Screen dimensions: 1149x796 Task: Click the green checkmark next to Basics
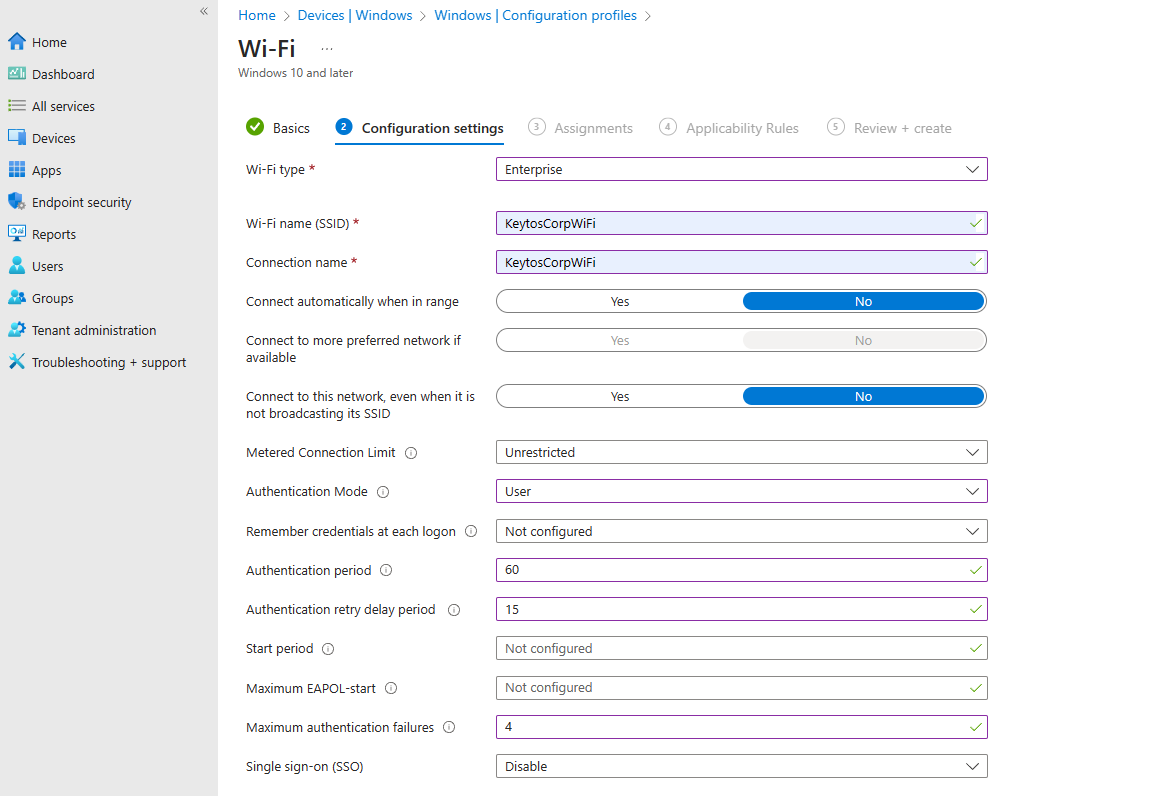point(255,127)
